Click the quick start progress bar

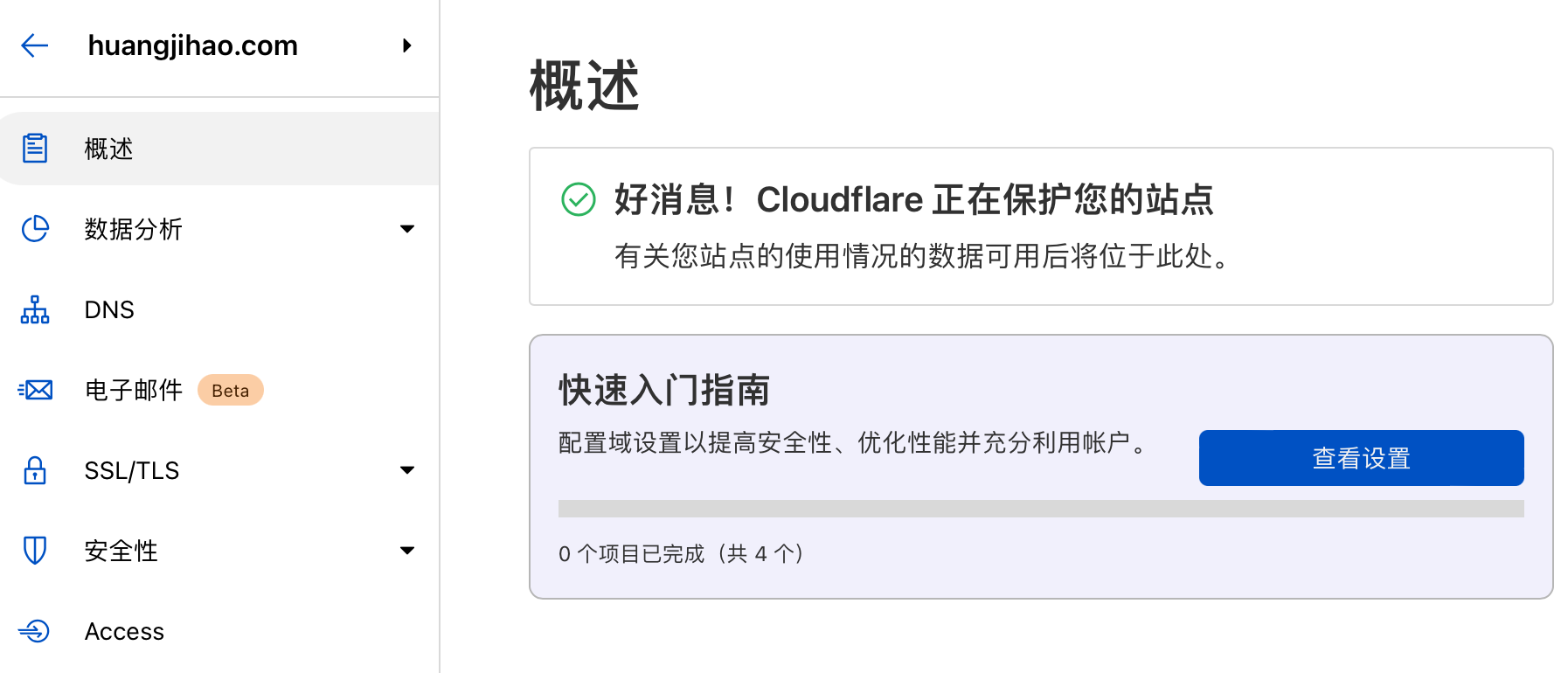[1040, 505]
